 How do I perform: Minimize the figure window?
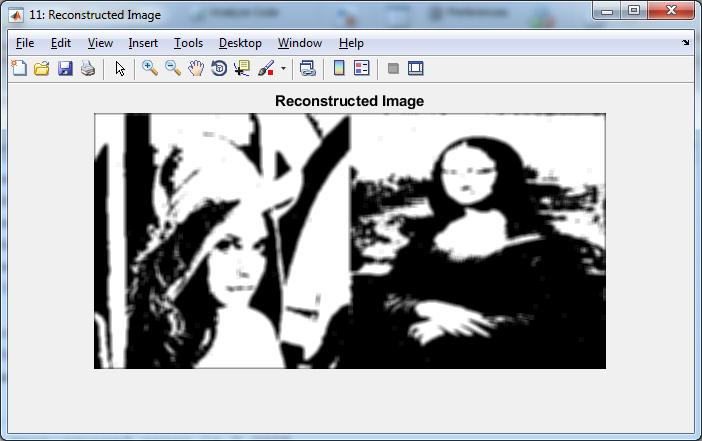pos(607,11)
